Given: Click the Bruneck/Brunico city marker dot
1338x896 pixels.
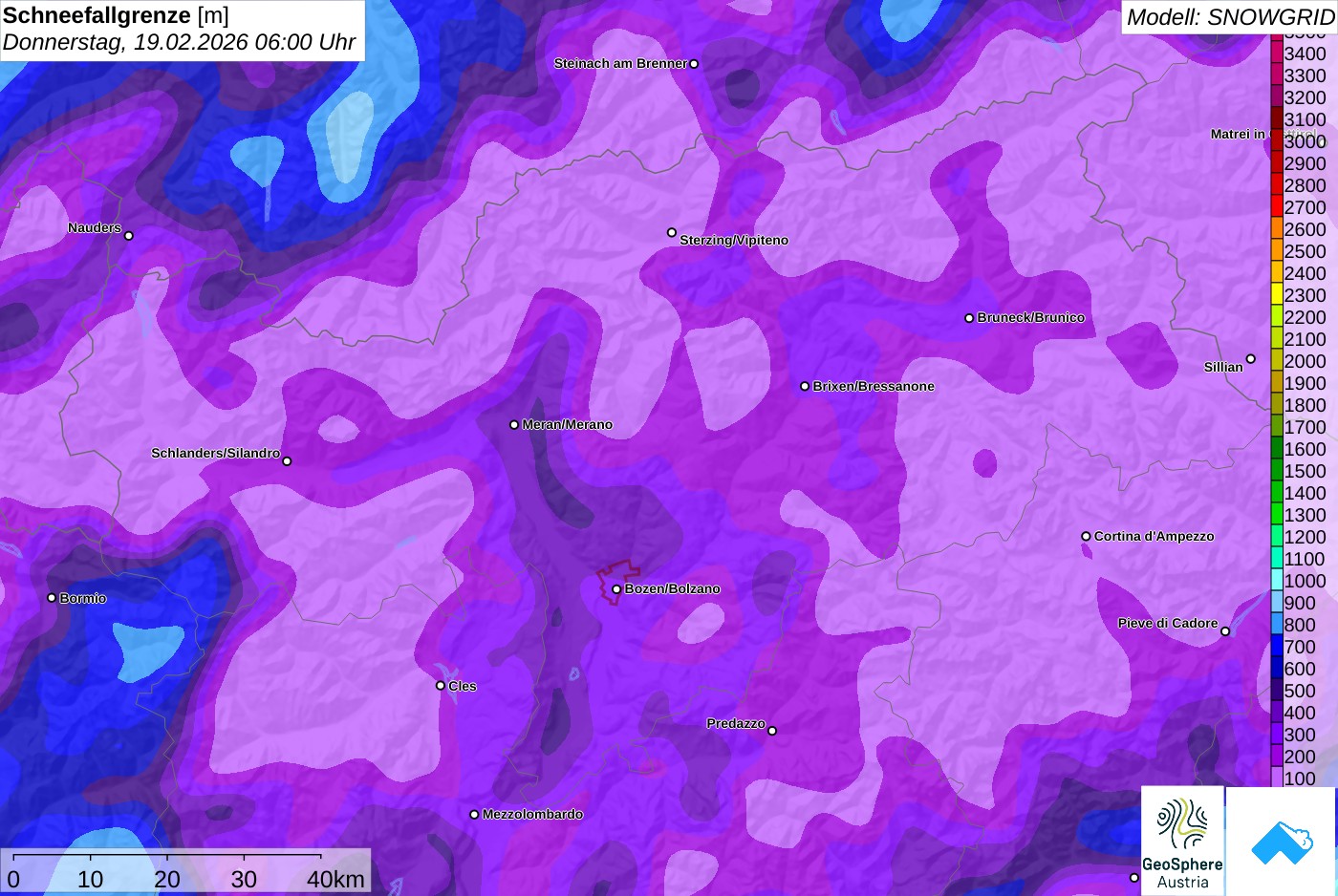Looking at the screenshot, I should (969, 318).
